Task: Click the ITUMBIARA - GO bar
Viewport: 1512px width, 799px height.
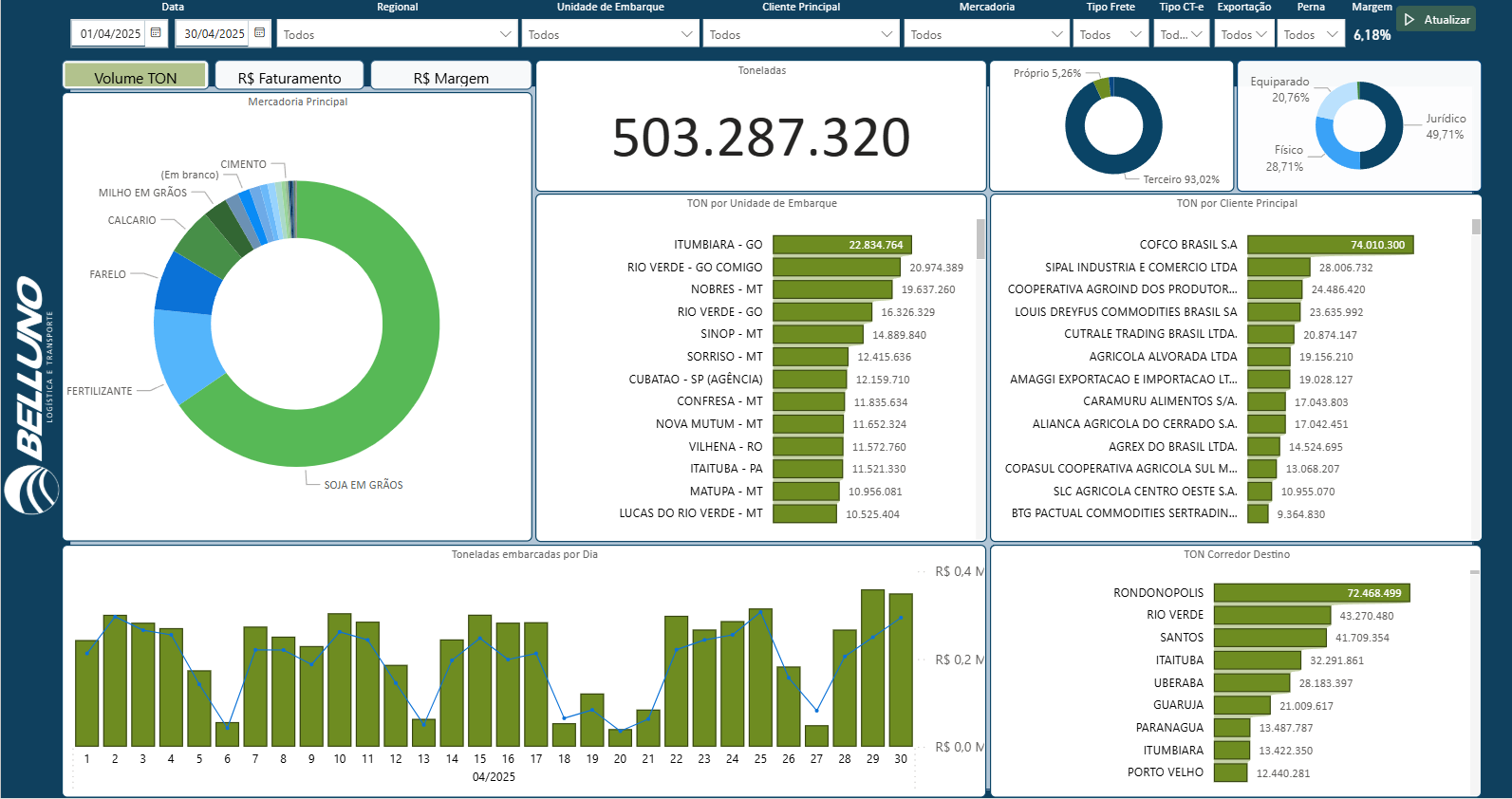Action: [842, 245]
